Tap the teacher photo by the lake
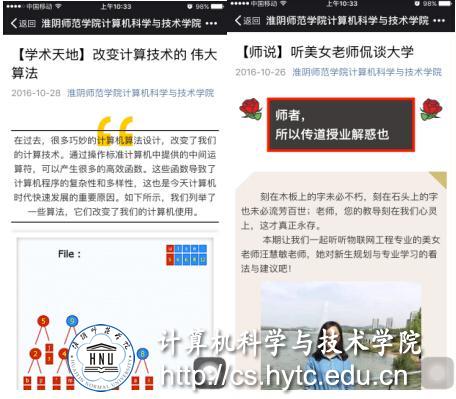The image size is (456, 399). [341, 335]
